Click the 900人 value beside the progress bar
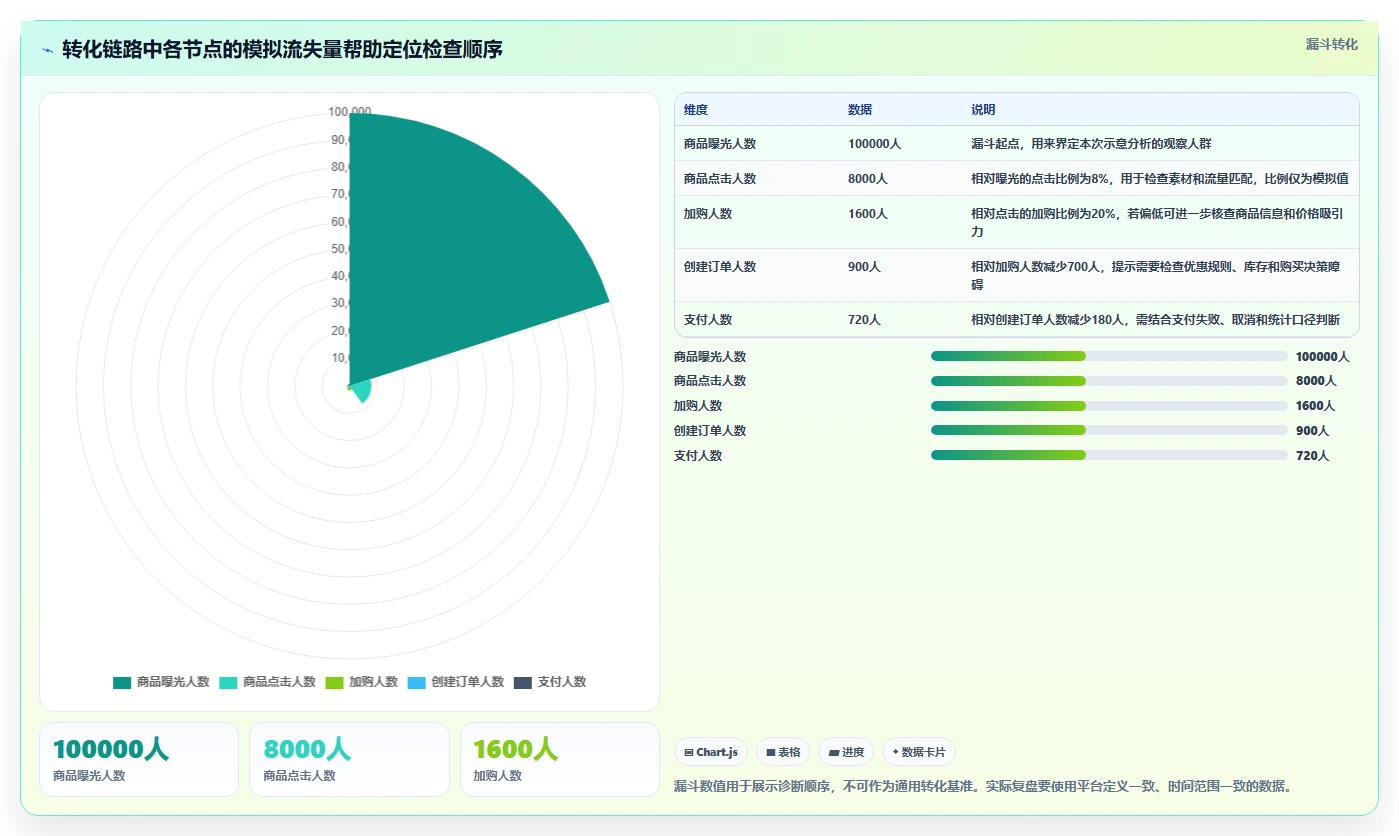The height and width of the screenshot is (836, 1399). 1312,431
